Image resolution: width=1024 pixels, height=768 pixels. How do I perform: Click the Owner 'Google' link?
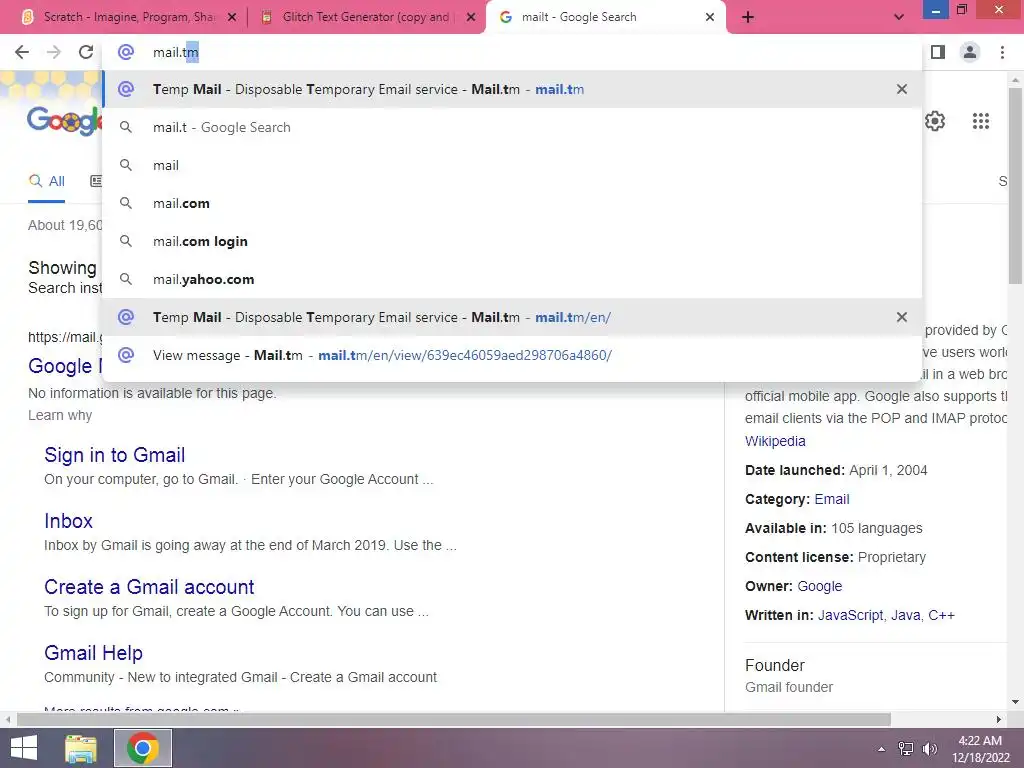[x=820, y=586]
